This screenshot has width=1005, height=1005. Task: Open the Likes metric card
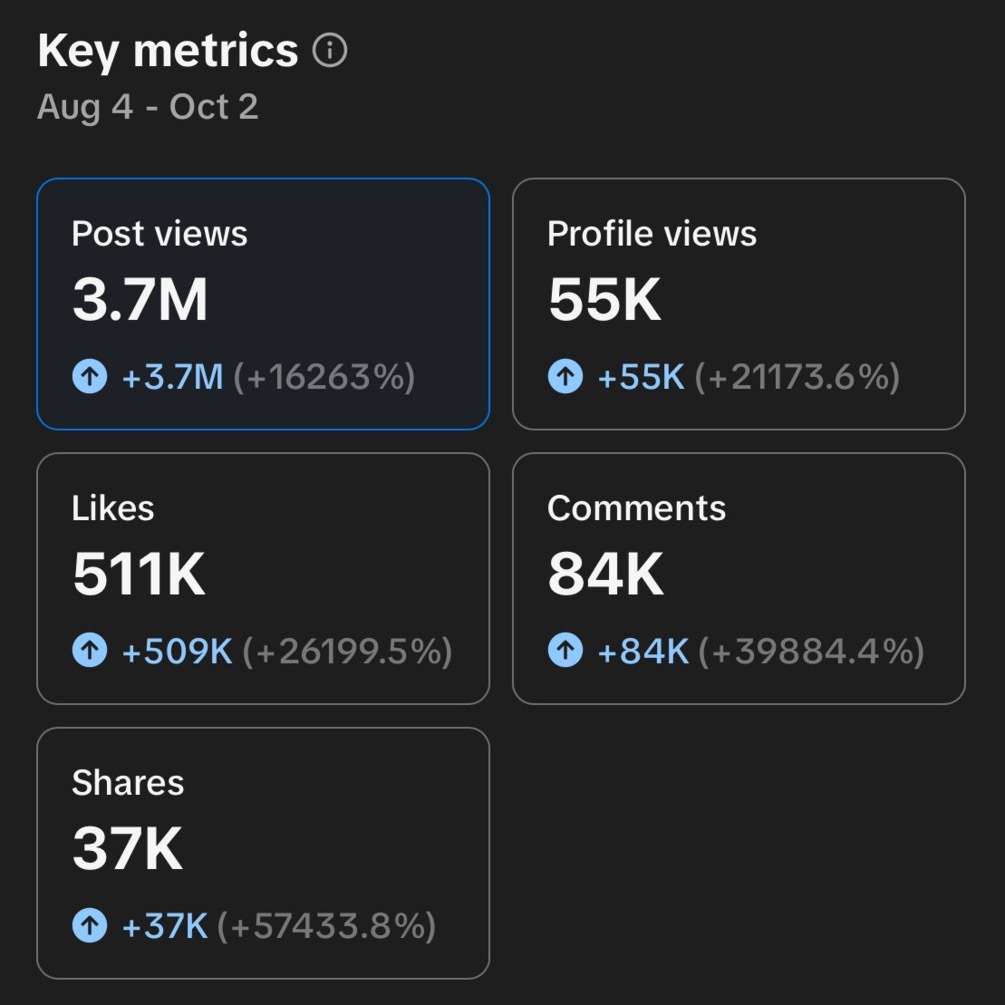[263, 578]
